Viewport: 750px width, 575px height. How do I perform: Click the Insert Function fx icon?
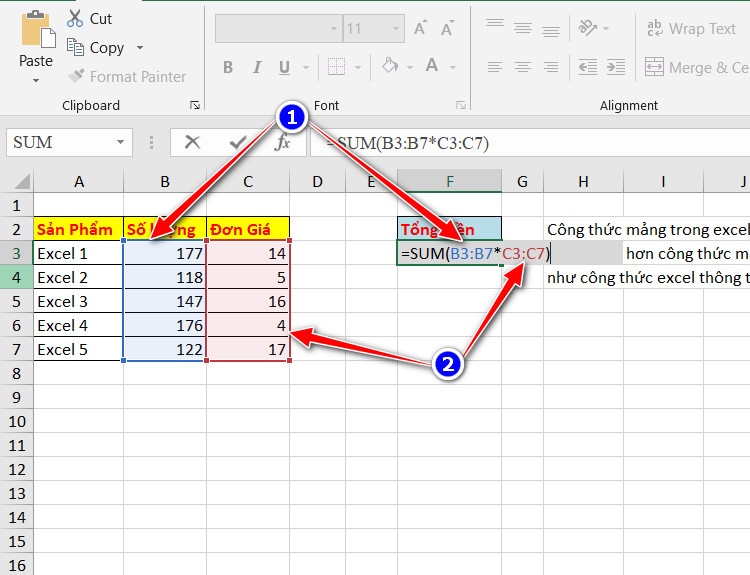282,142
